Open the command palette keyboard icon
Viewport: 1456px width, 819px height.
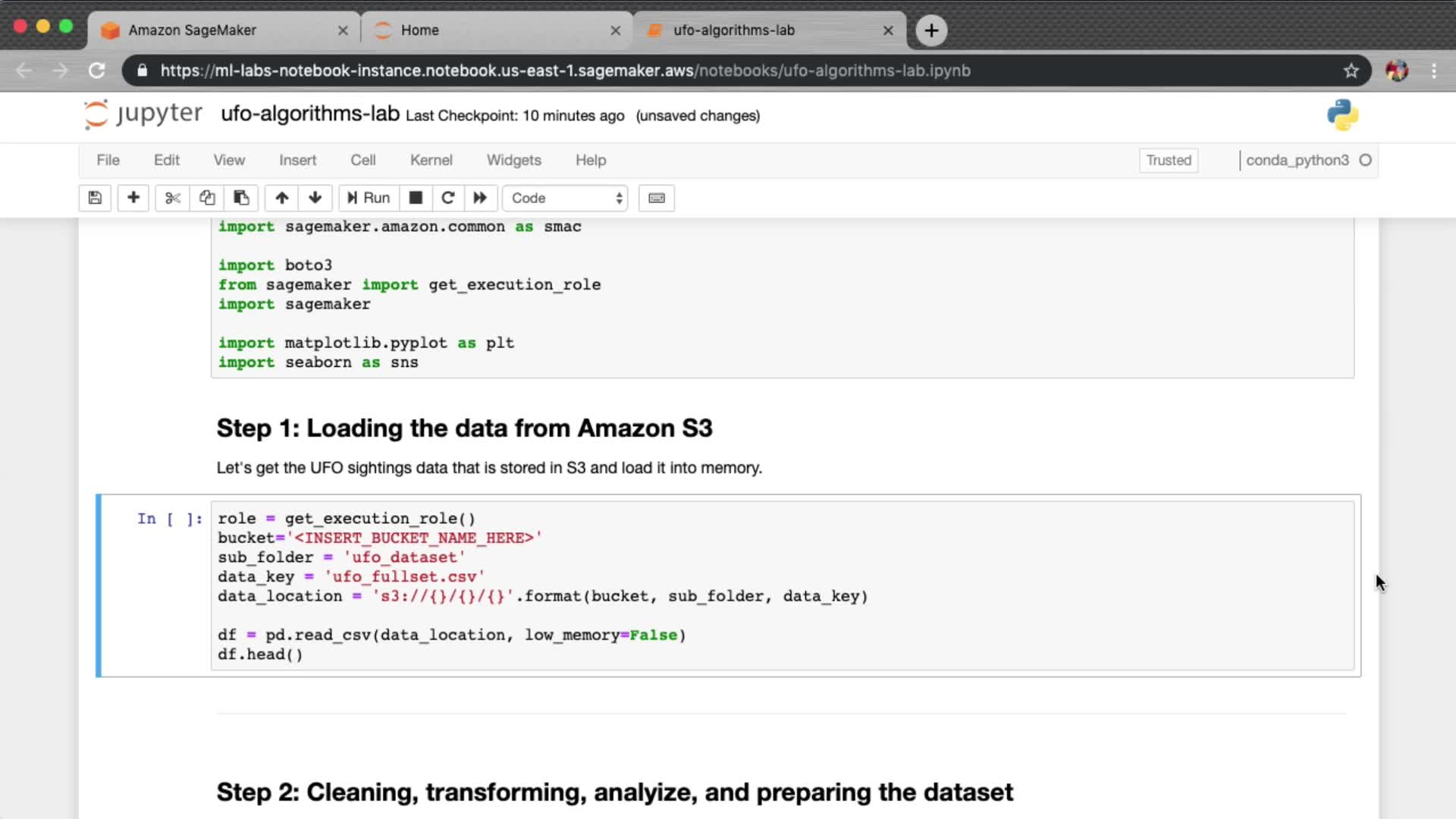[657, 198]
